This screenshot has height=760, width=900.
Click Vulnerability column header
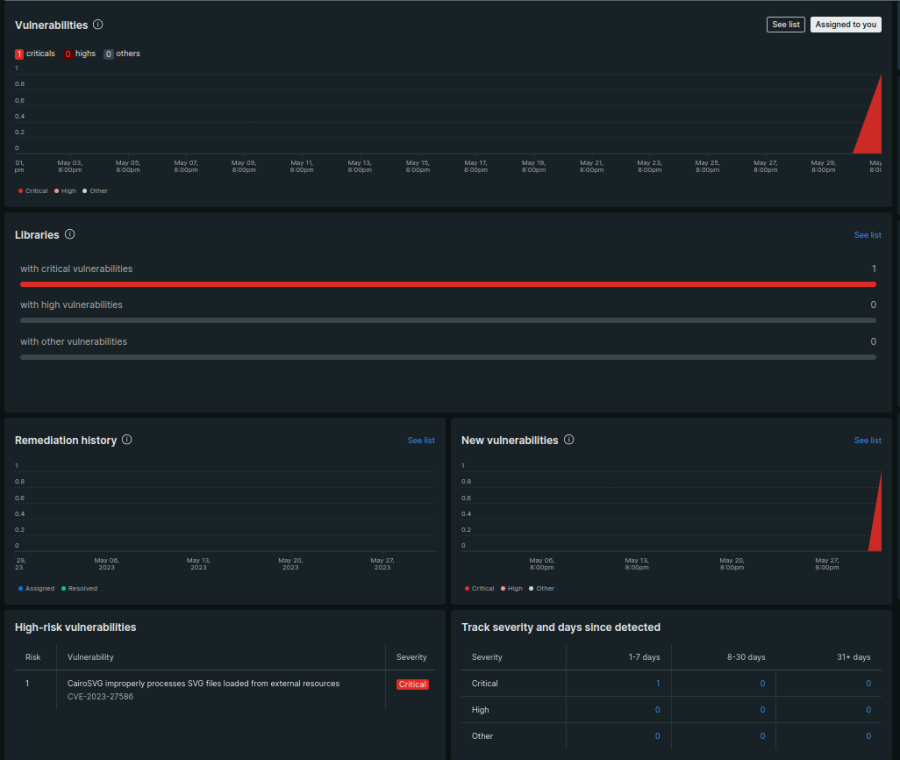(x=90, y=657)
